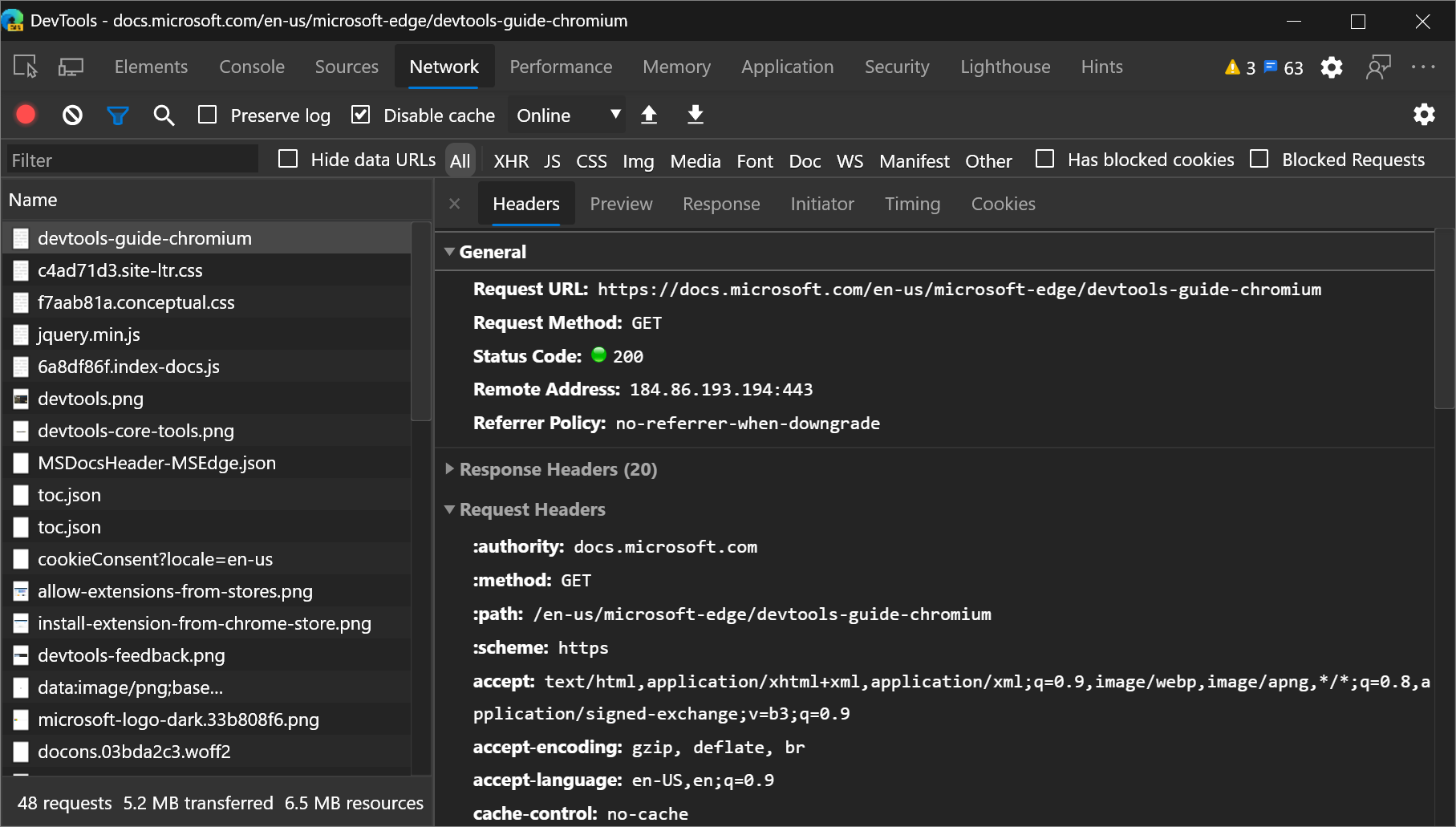Expand Response Headers (20) section
This screenshot has height=827, width=1456.
point(449,469)
